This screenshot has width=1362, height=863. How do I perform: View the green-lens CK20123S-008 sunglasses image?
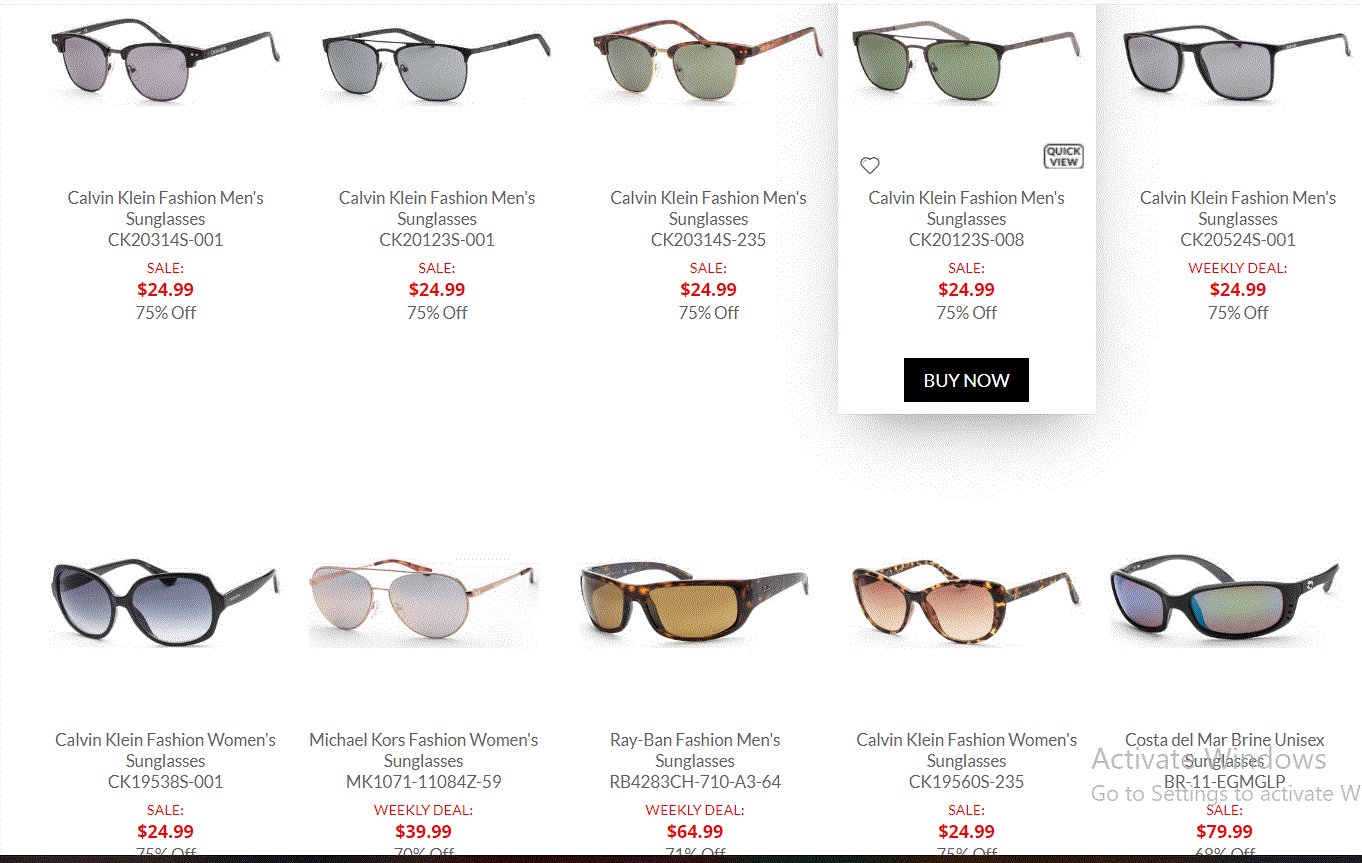[x=966, y=62]
